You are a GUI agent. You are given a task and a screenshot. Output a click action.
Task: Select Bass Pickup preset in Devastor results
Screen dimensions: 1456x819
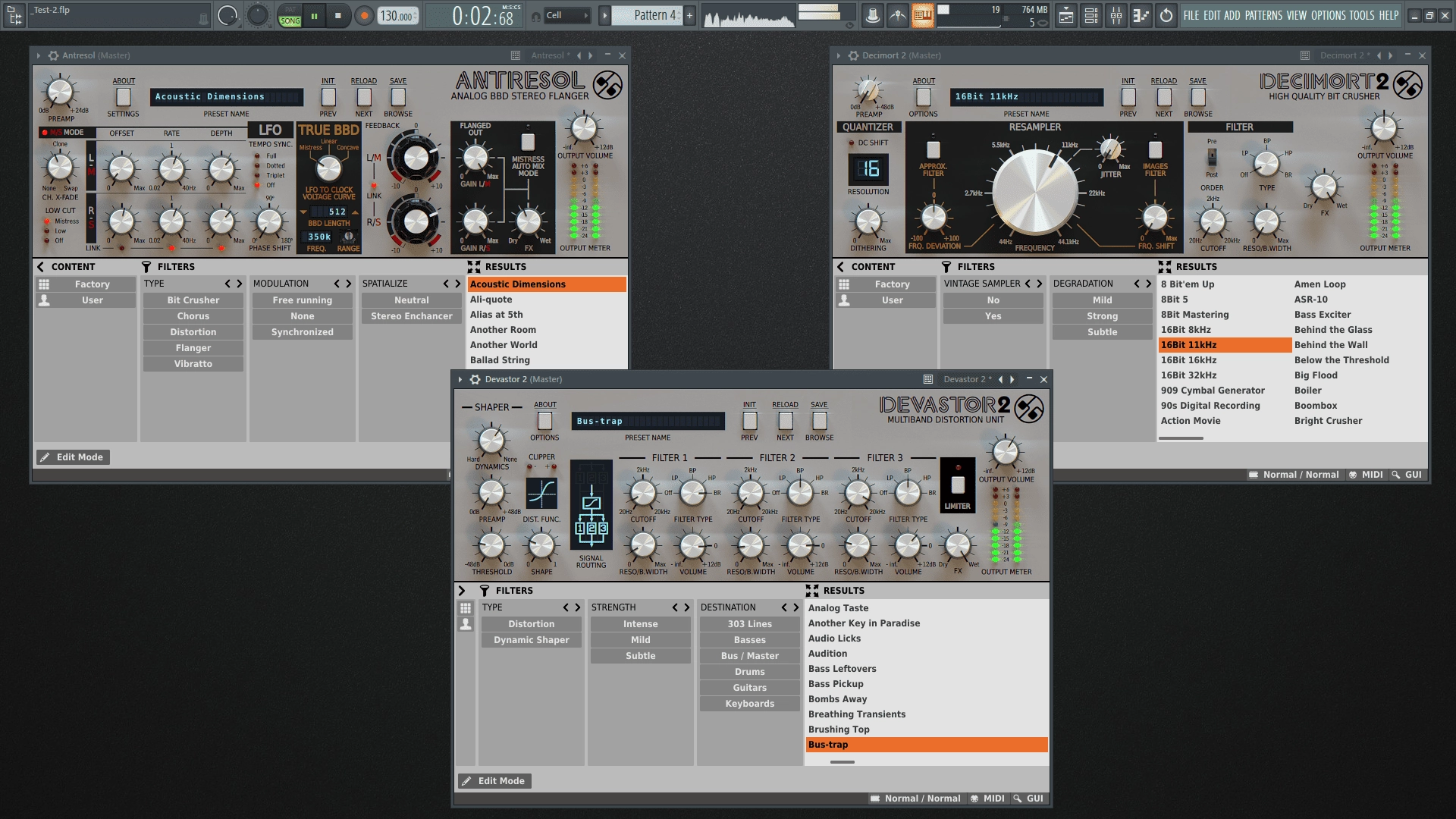click(927, 684)
